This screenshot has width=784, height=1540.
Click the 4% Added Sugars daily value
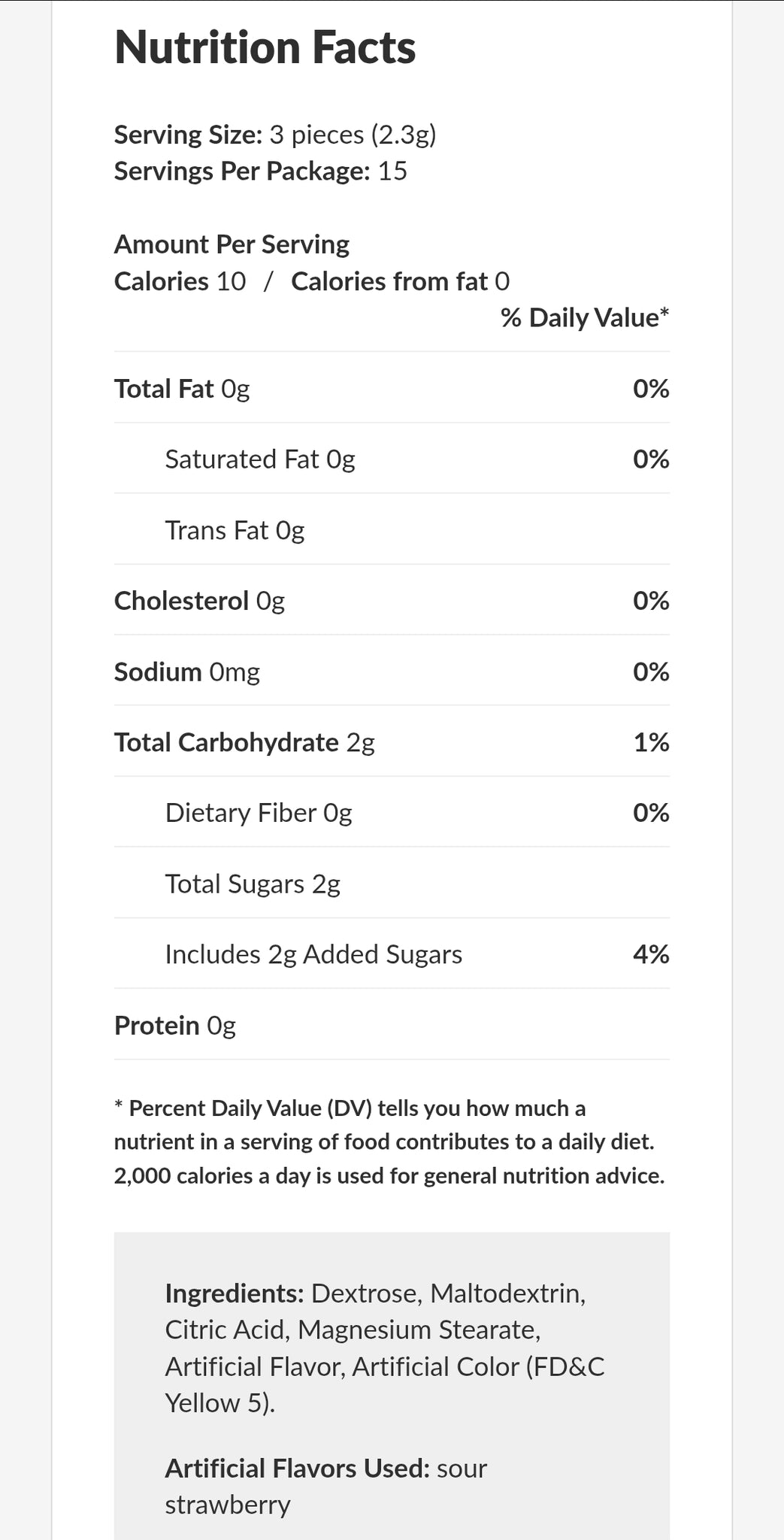click(651, 954)
